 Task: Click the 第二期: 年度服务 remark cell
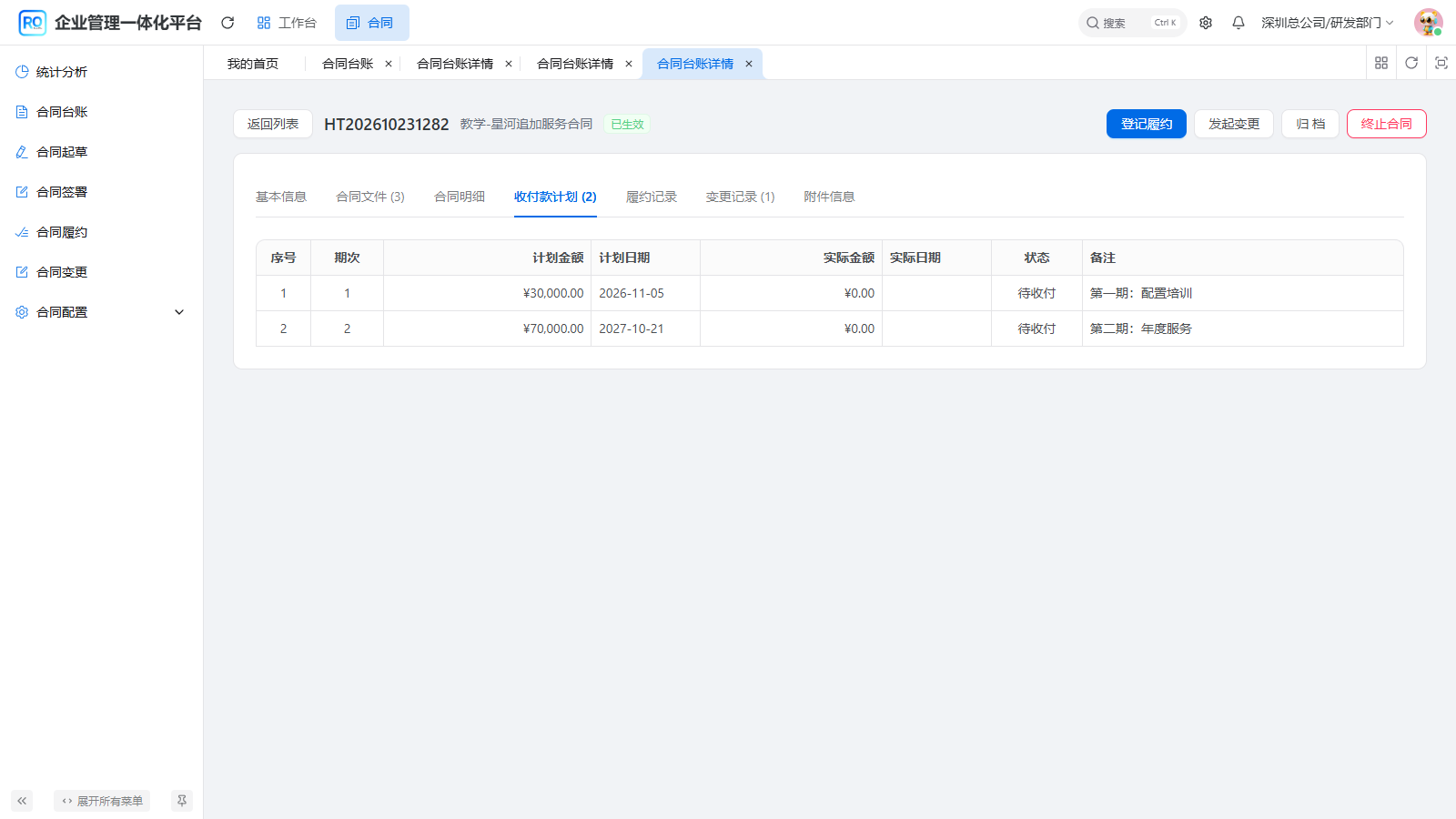[1243, 329]
